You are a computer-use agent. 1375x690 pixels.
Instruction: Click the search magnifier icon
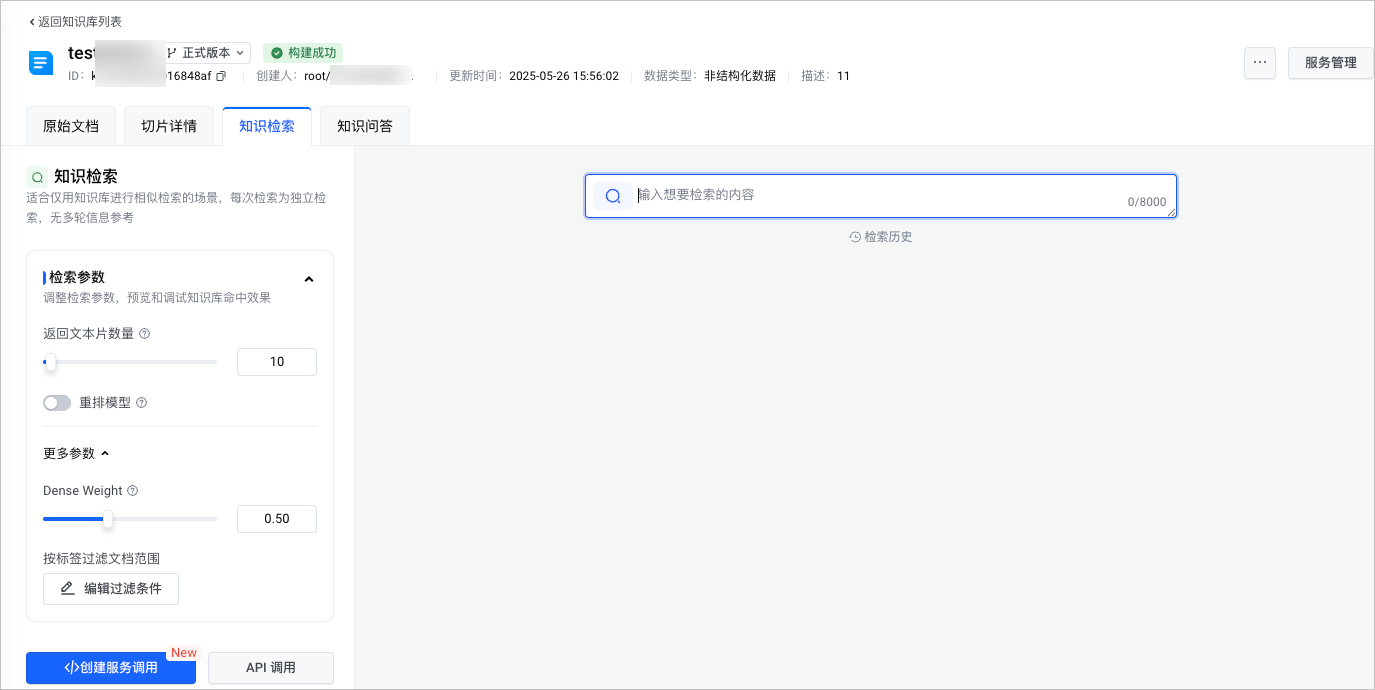tap(613, 196)
